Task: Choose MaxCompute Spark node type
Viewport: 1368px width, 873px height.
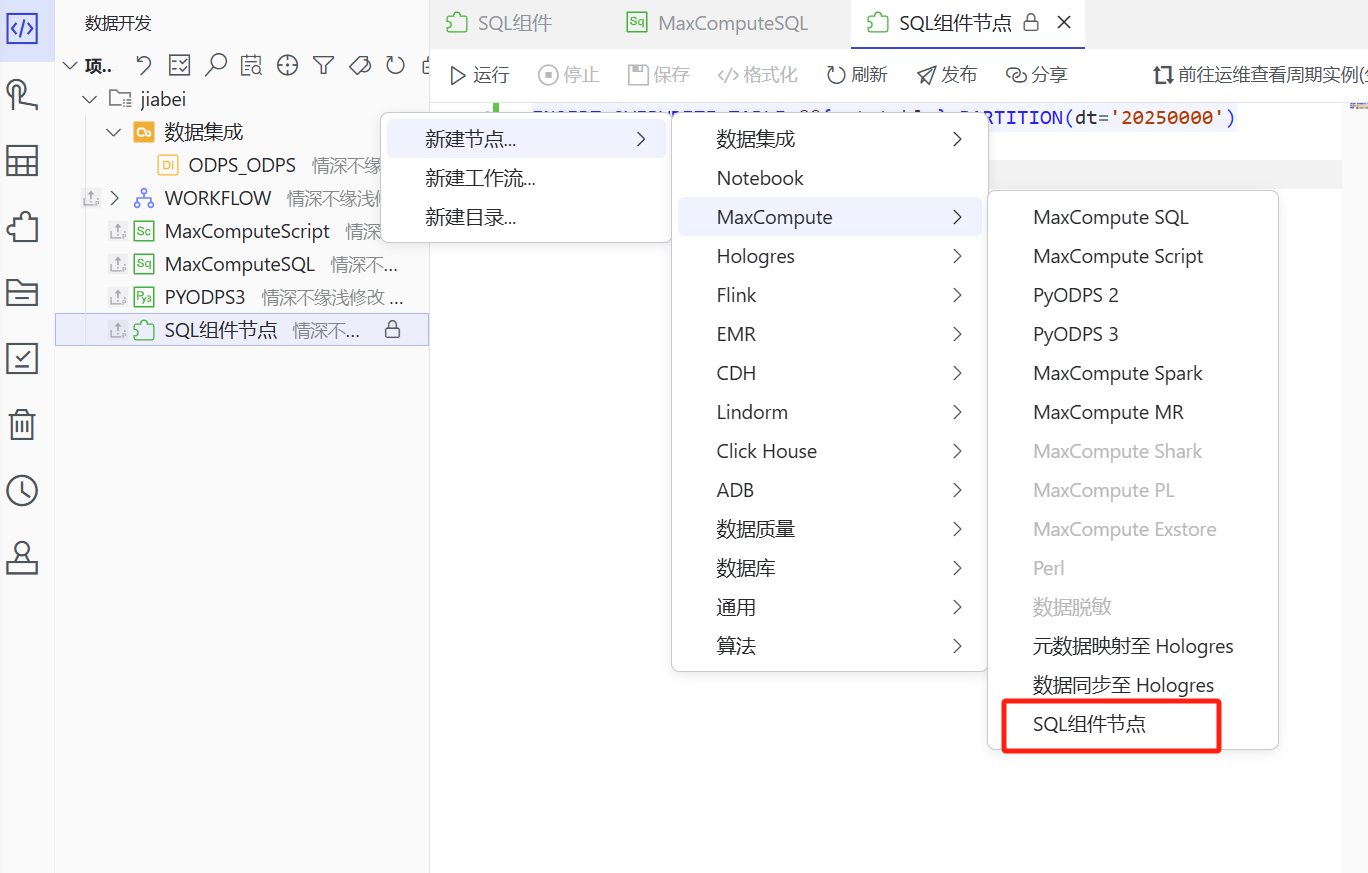Action: coord(1133,373)
